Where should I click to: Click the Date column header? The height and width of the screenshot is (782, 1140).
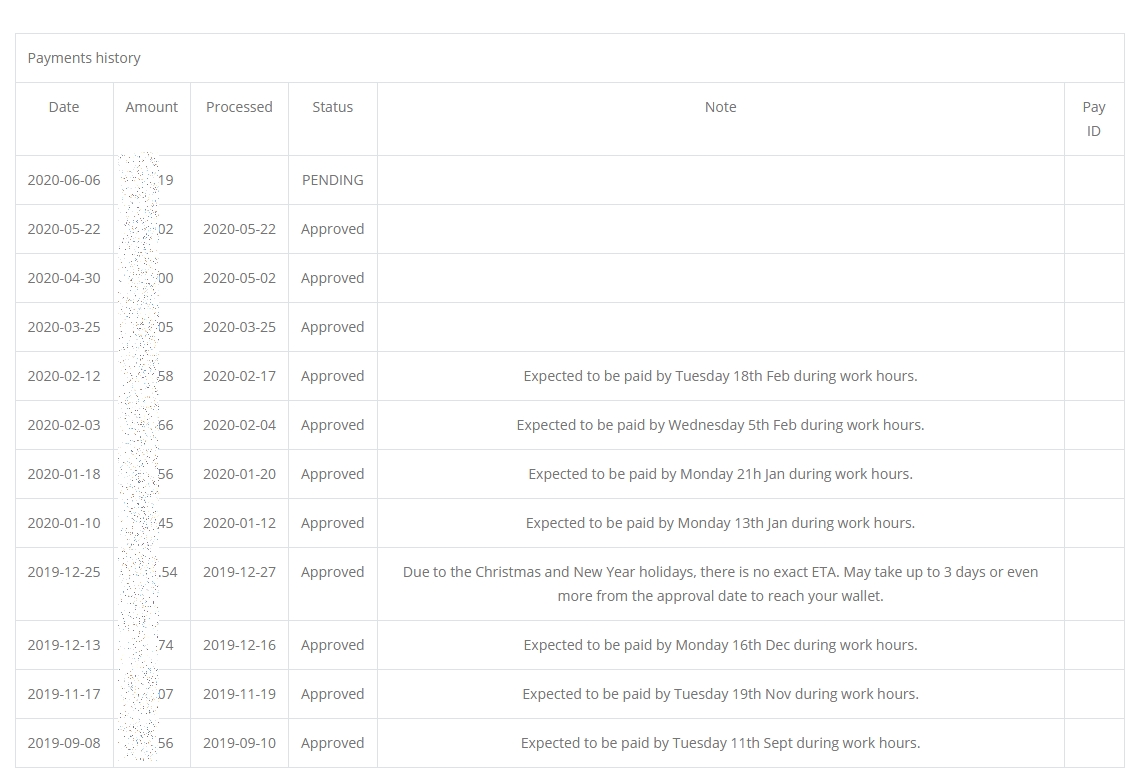(x=64, y=107)
